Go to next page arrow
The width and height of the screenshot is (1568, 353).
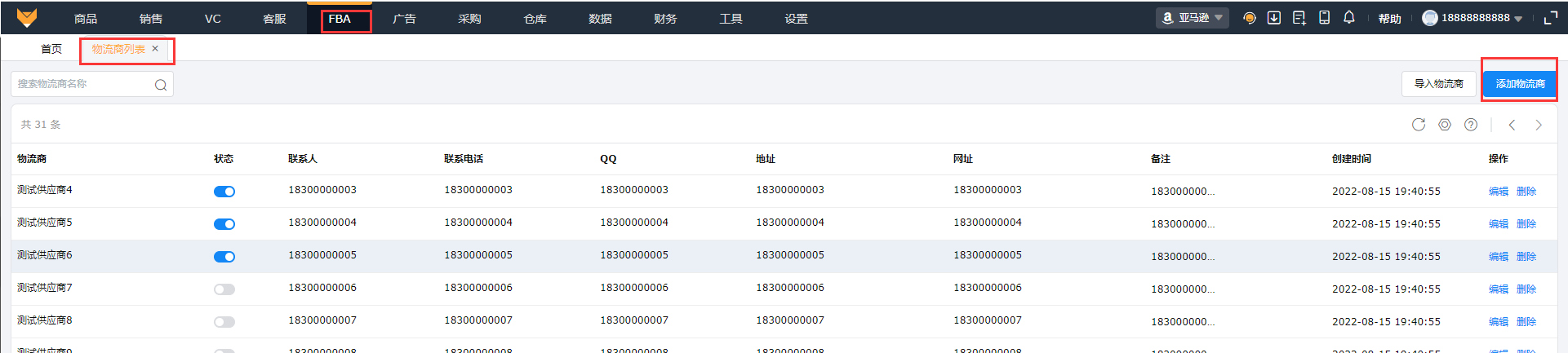(1539, 125)
